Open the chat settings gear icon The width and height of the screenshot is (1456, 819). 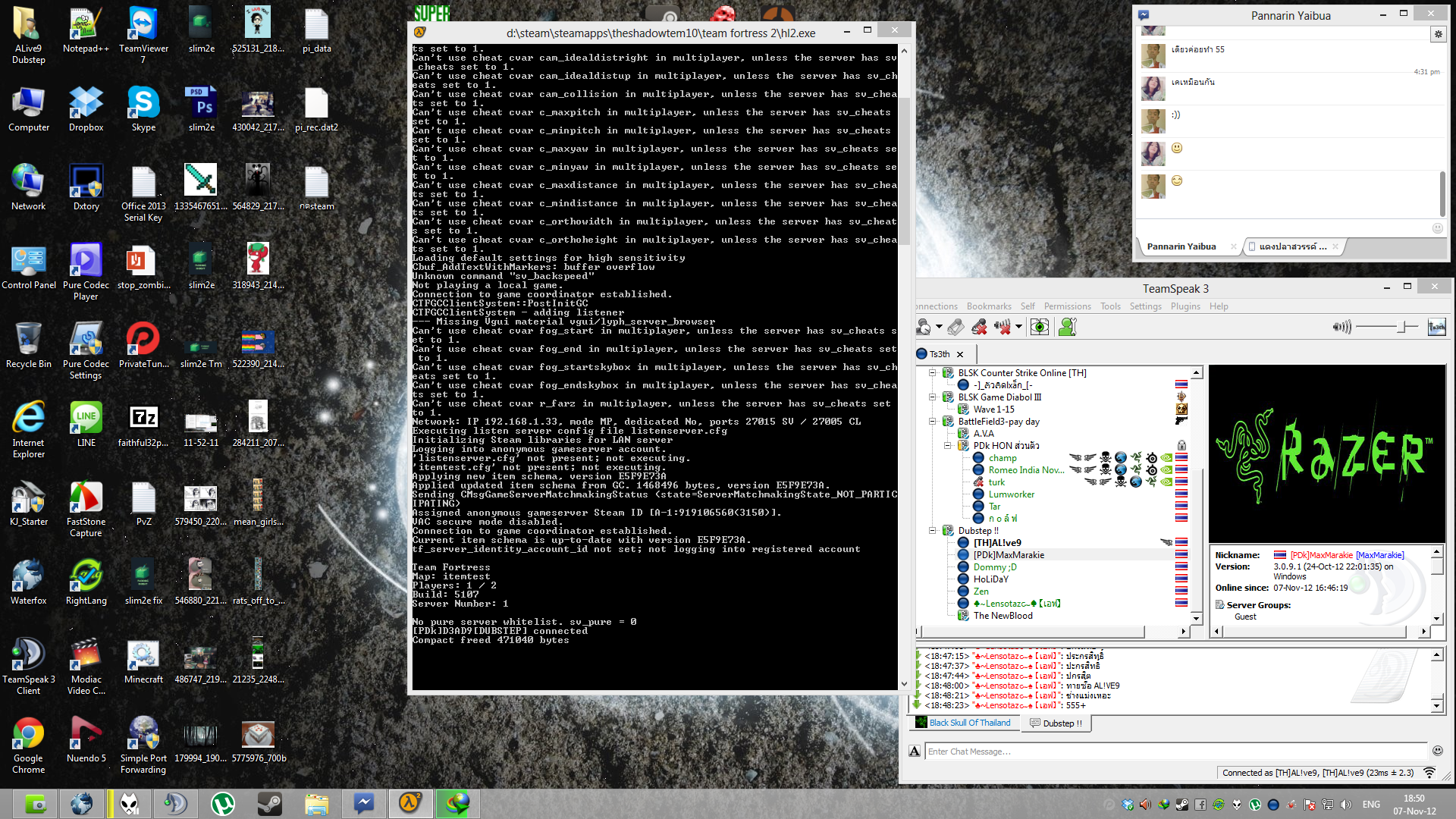click(x=1437, y=34)
